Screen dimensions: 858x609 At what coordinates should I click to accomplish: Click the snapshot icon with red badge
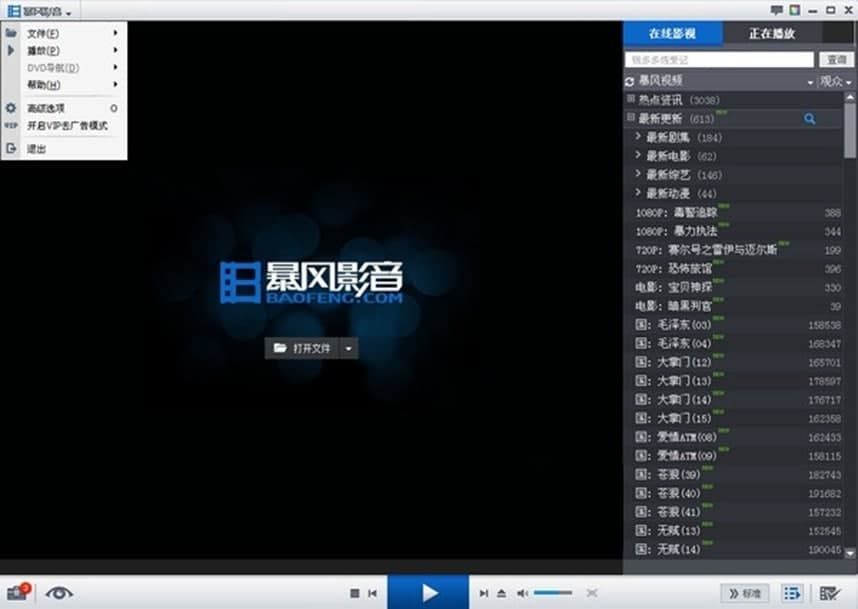click(15, 592)
